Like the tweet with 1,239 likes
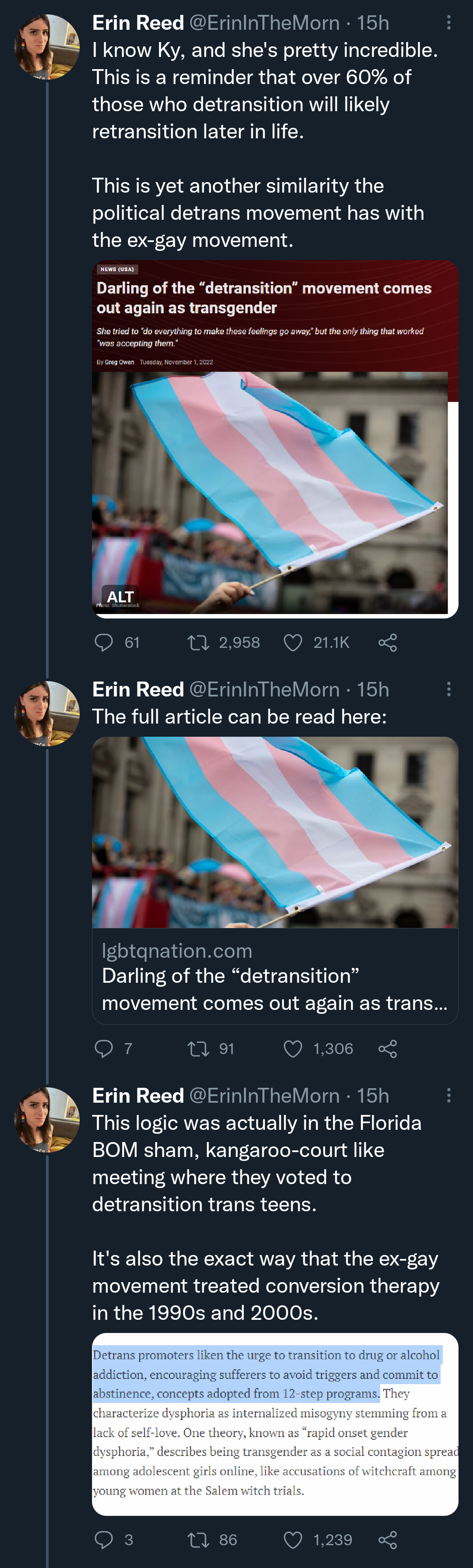 293,1540
